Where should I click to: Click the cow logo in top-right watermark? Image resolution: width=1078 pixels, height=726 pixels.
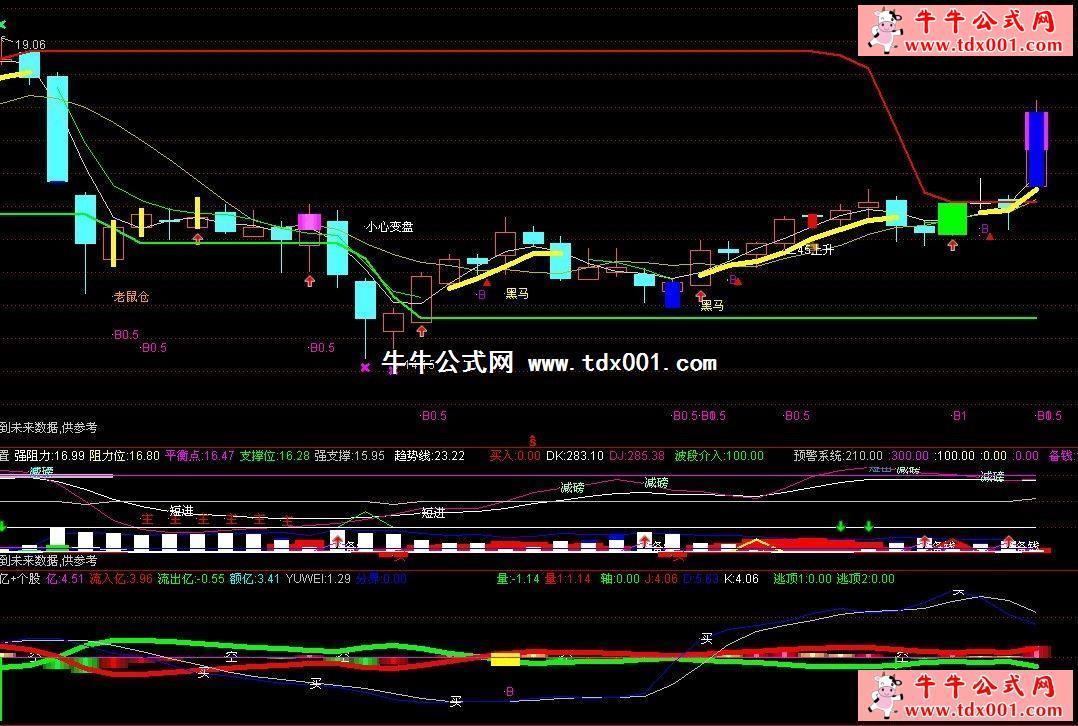point(883,30)
